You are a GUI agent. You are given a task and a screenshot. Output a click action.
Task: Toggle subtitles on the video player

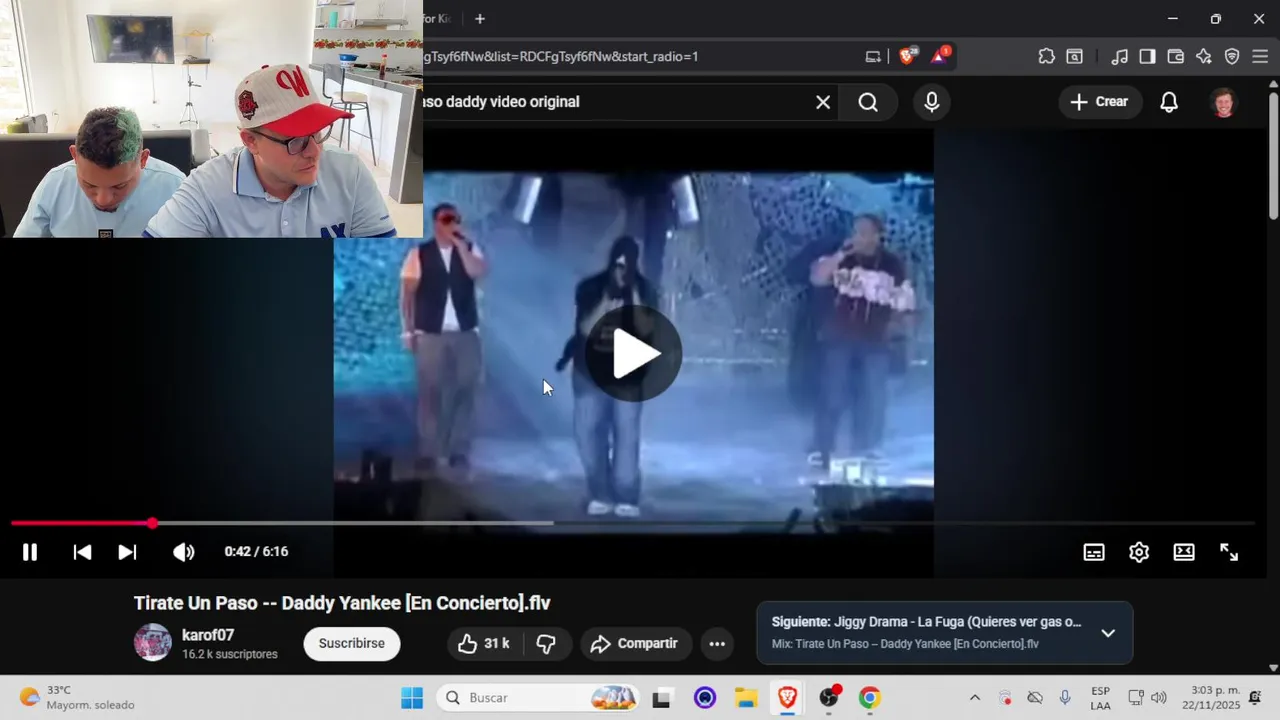(1094, 552)
